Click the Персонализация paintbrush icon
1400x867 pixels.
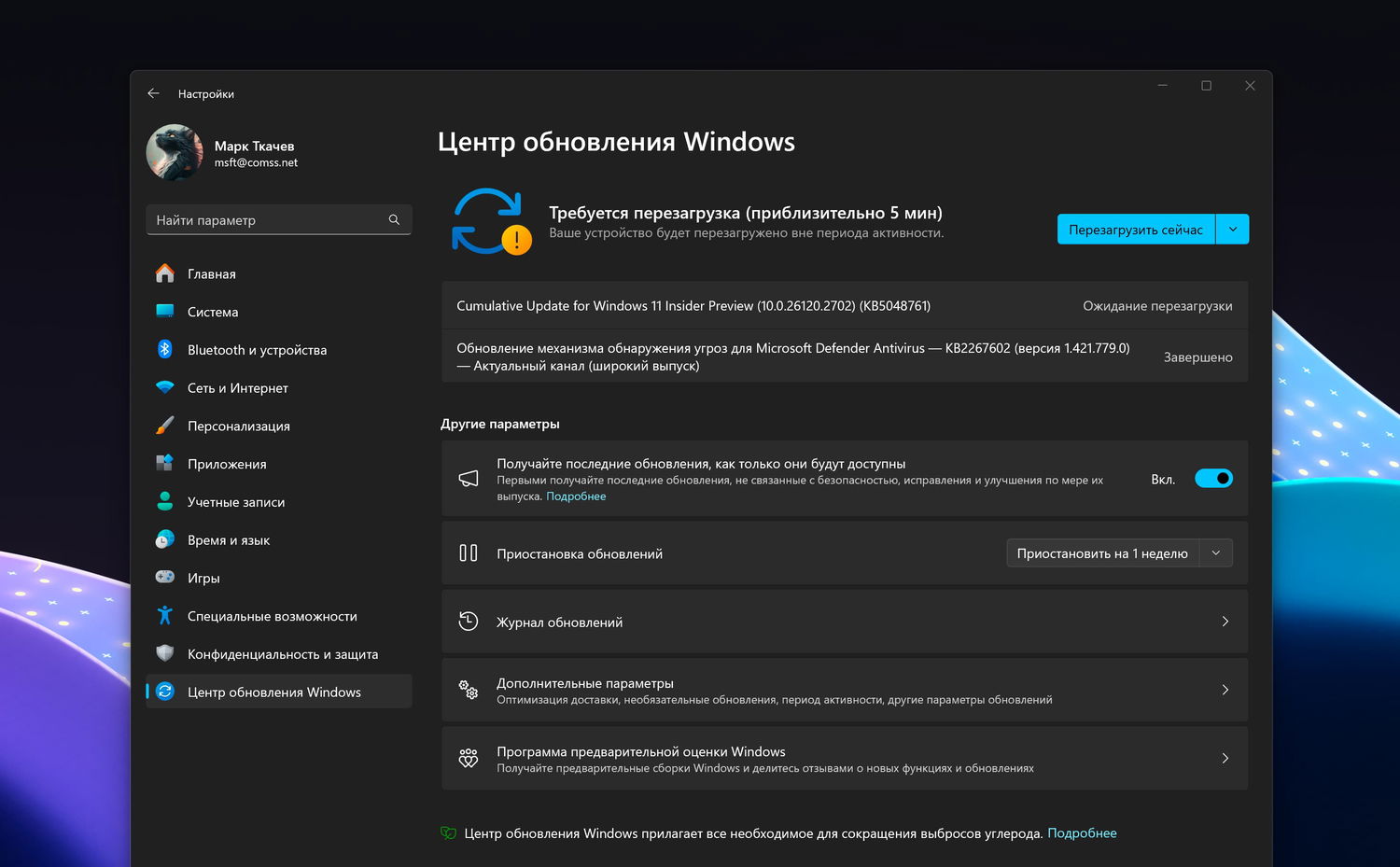pyautogui.click(x=165, y=426)
